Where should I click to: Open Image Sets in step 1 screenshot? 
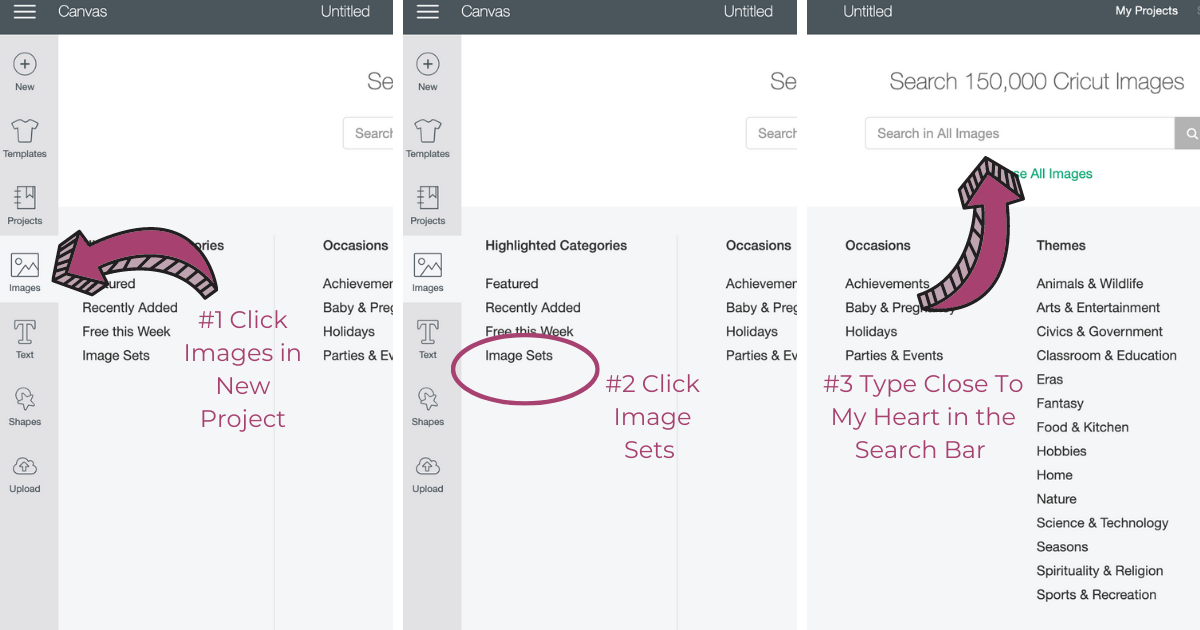116,356
